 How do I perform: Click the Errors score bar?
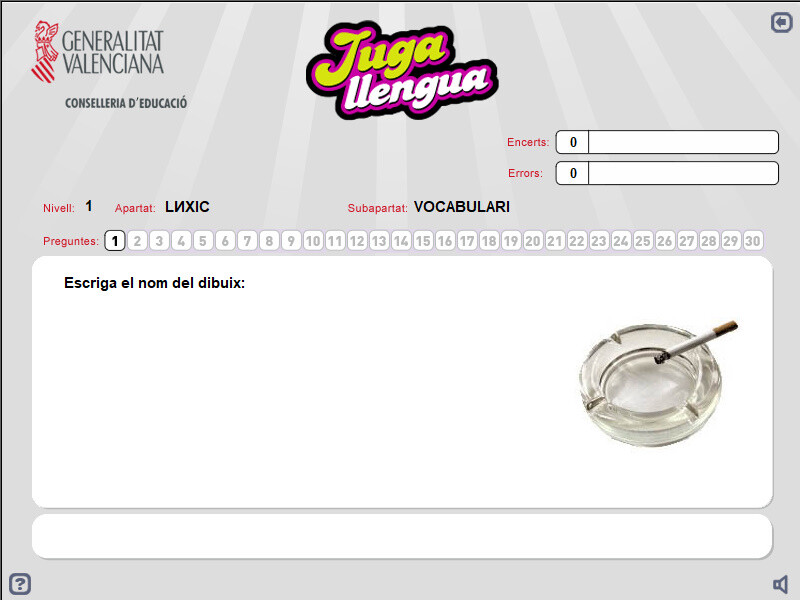[x=667, y=173]
